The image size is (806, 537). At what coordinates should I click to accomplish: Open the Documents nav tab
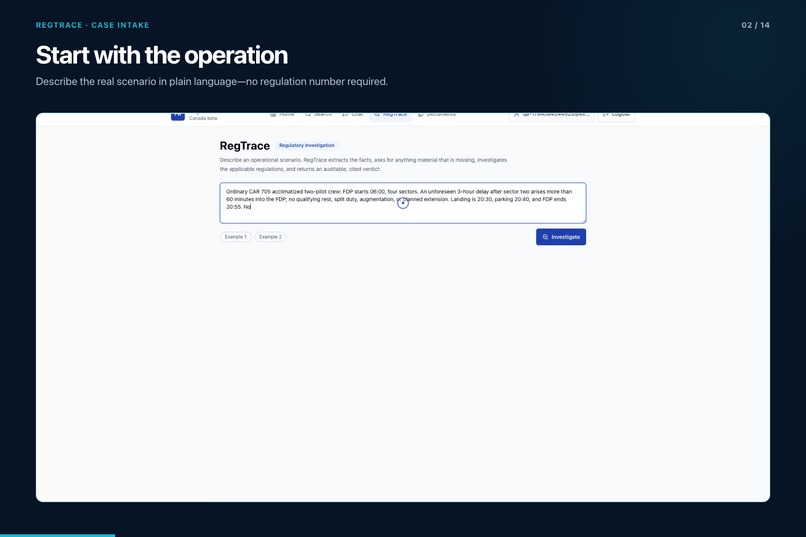[437, 115]
